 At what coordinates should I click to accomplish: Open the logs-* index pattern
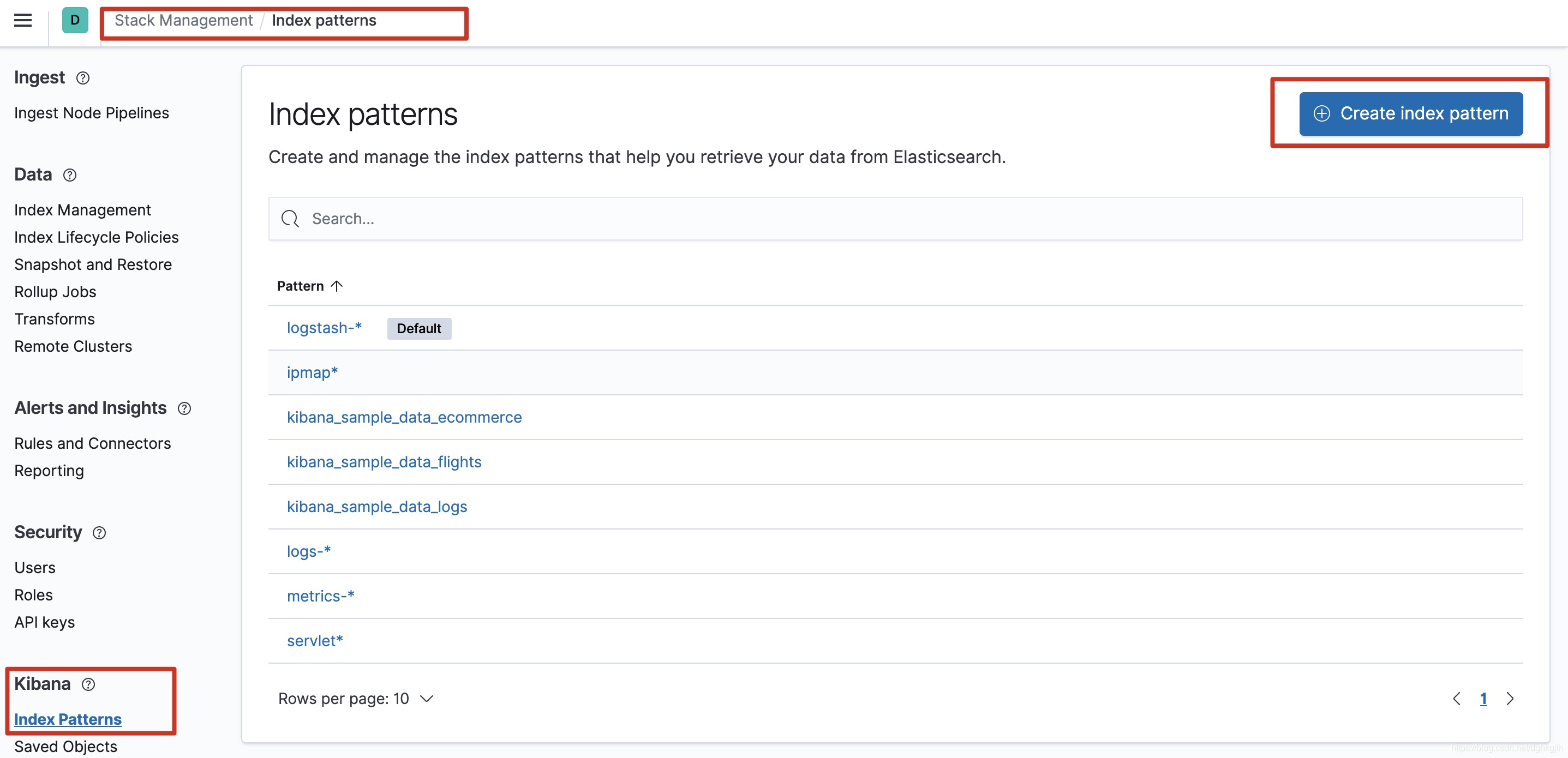click(x=309, y=551)
